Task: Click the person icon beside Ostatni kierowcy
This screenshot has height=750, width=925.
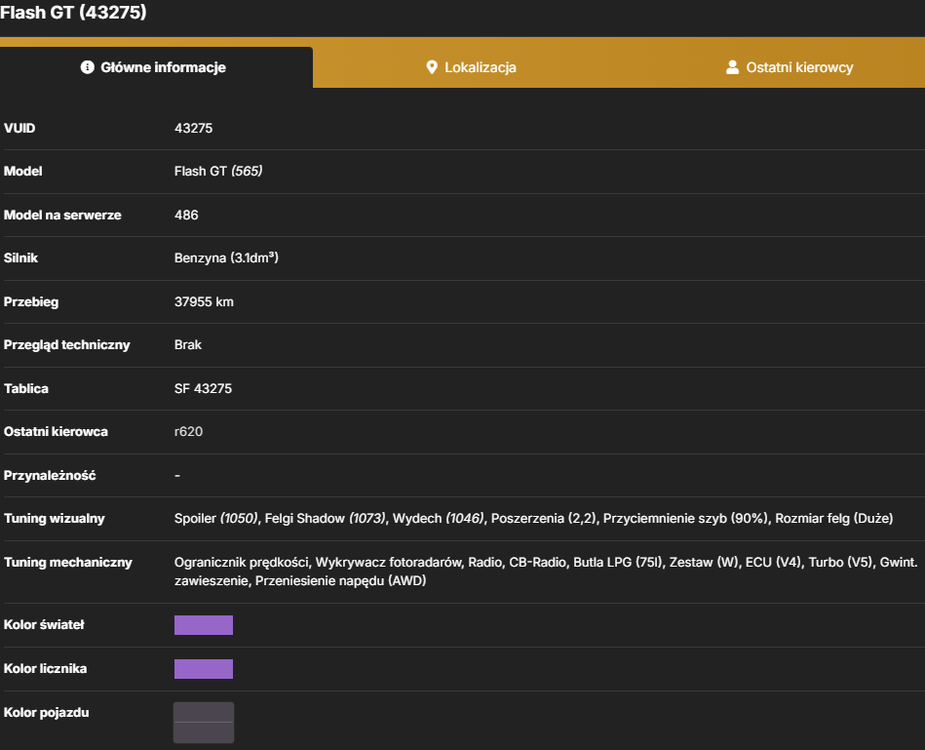Action: click(732, 67)
